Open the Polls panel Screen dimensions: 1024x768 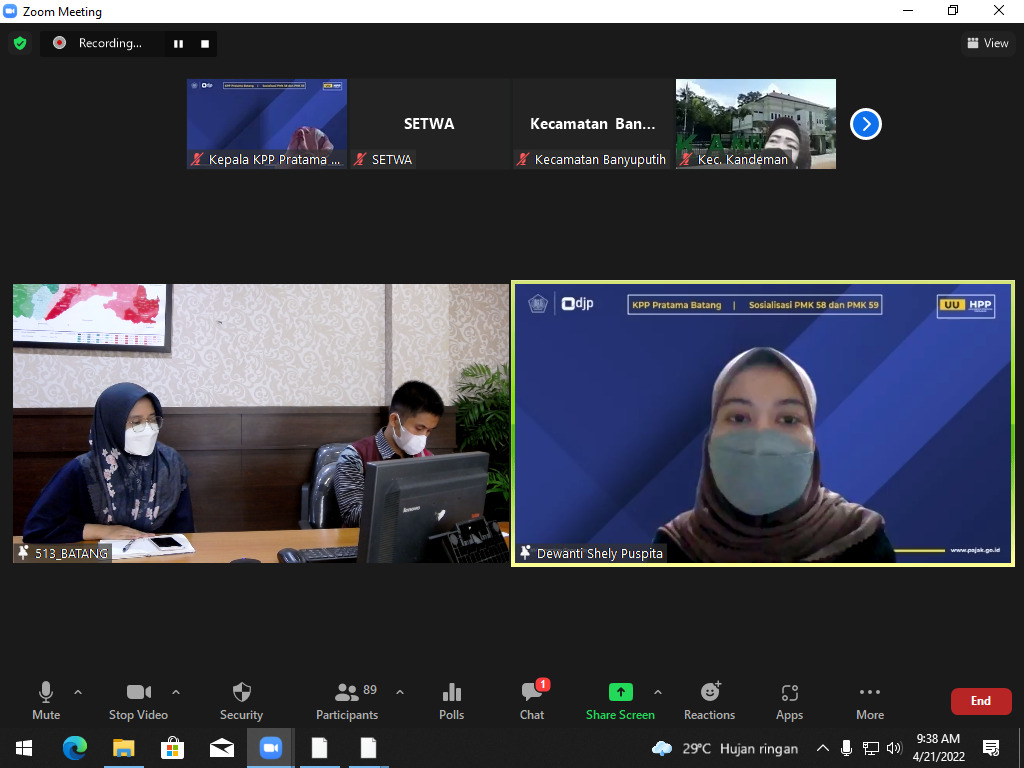pos(452,701)
